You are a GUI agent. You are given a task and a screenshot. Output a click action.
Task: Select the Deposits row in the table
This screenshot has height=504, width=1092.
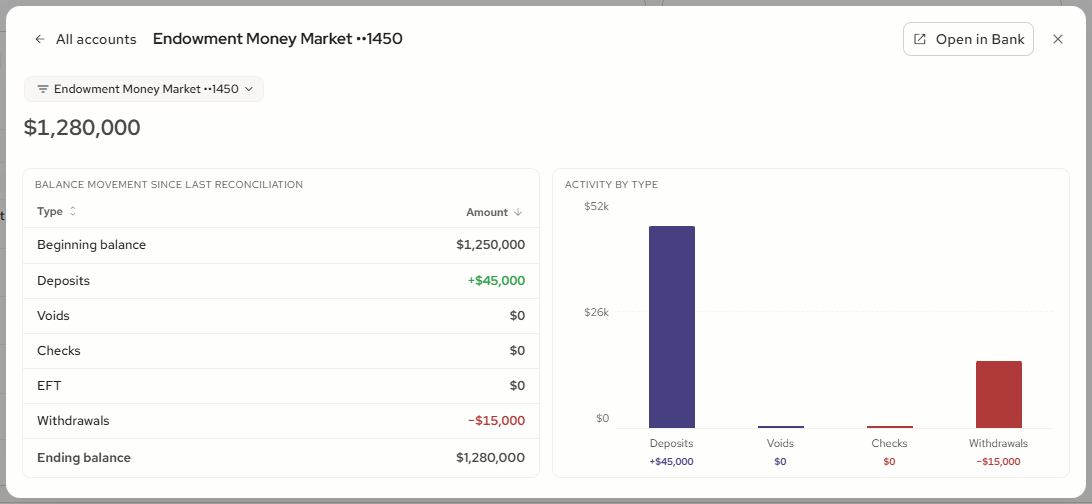281,281
